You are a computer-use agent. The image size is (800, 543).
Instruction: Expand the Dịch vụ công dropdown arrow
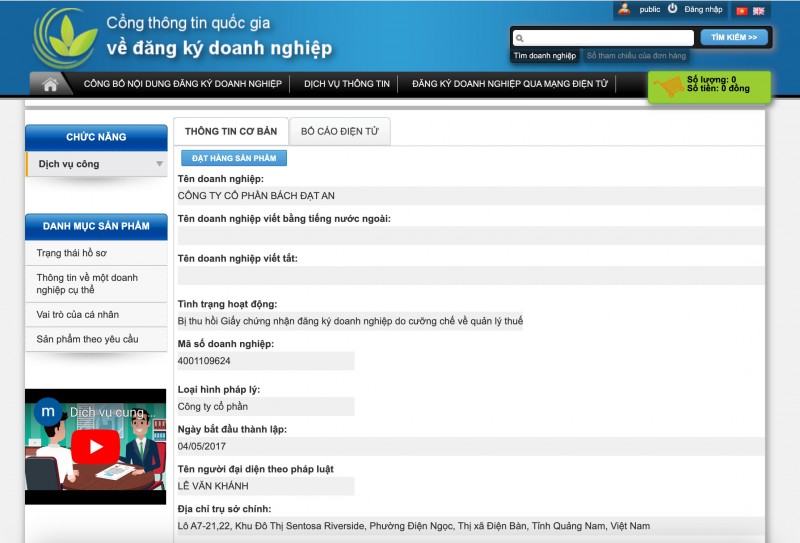tap(159, 164)
